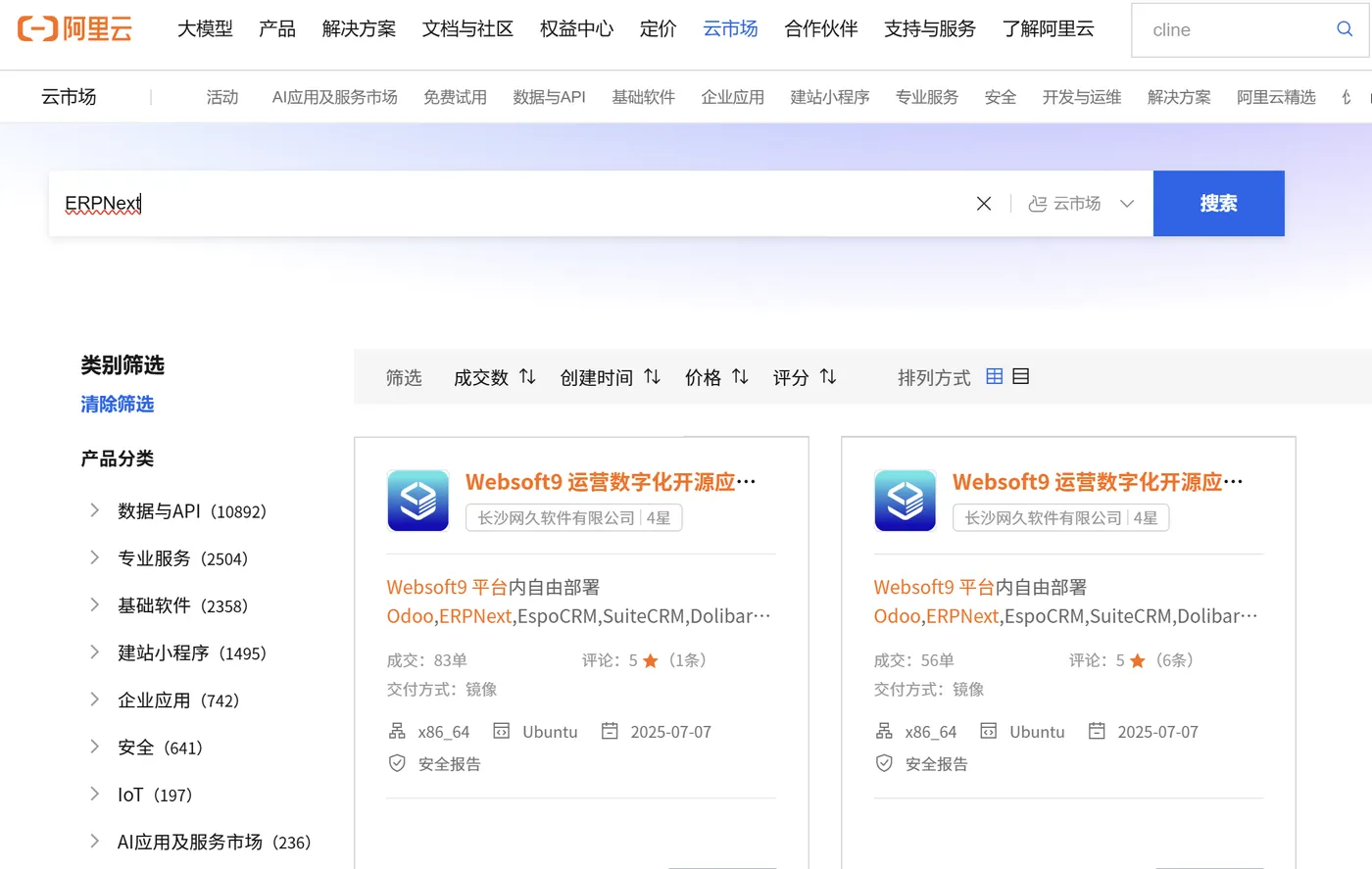Go to 专业服务 in marketplace nav
The image size is (1372, 869).
click(x=927, y=97)
